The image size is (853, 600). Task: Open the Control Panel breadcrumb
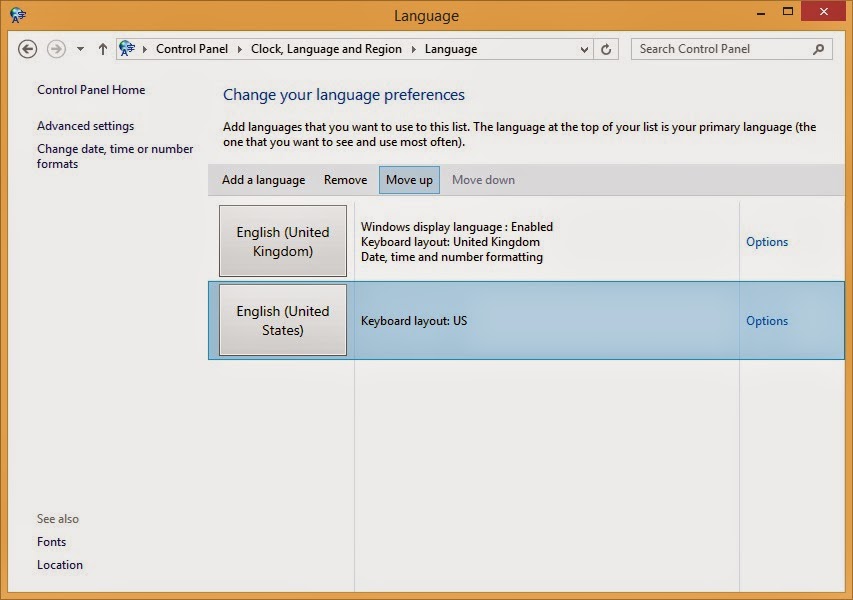pyautogui.click(x=191, y=49)
